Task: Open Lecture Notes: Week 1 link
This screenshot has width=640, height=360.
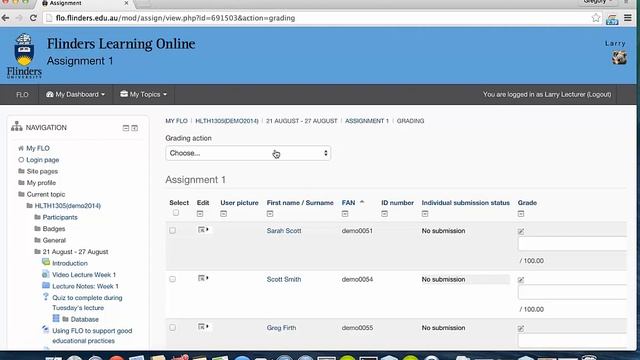Action: [x=85, y=286]
